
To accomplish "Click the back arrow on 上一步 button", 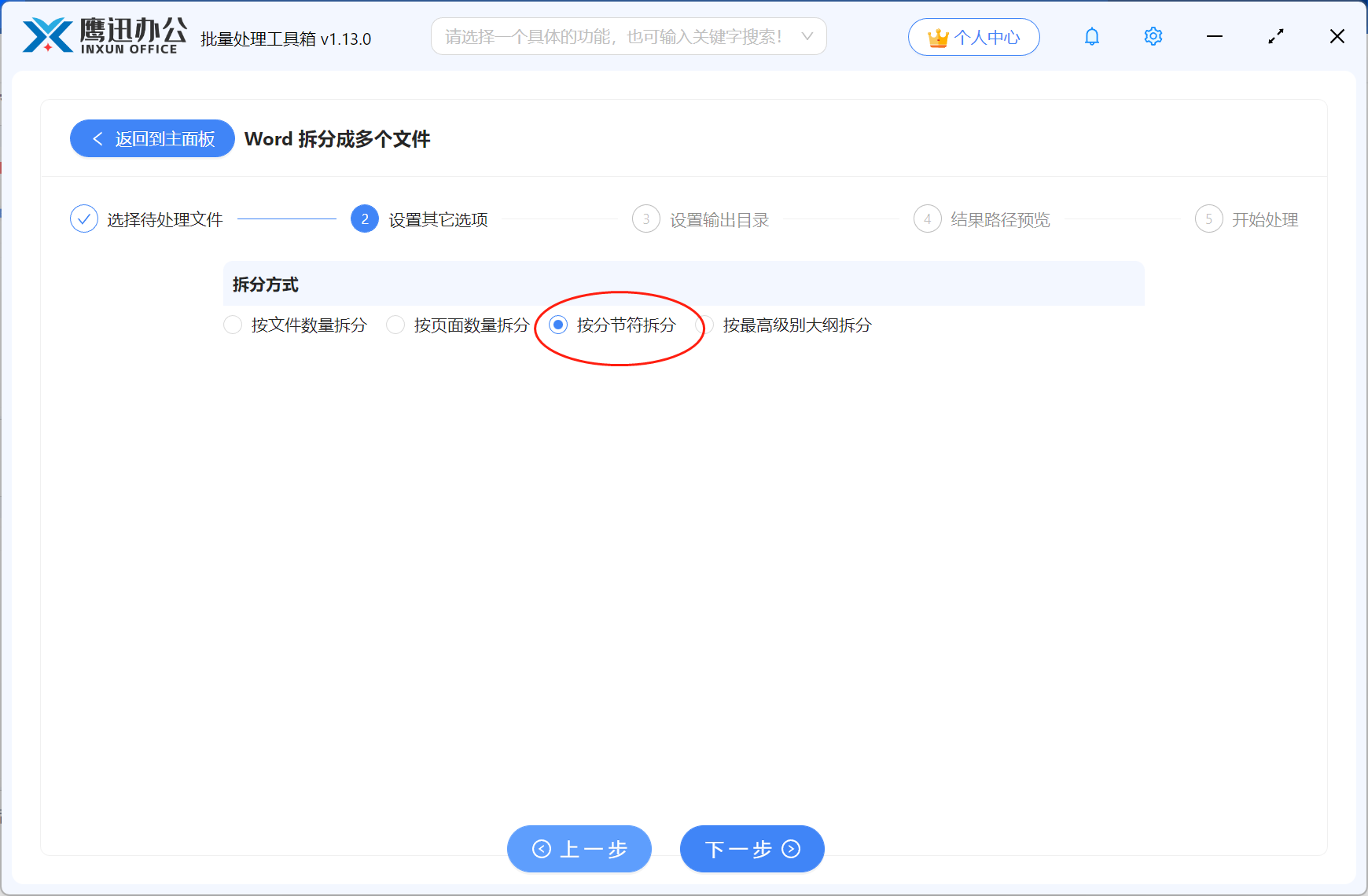I will (541, 849).
